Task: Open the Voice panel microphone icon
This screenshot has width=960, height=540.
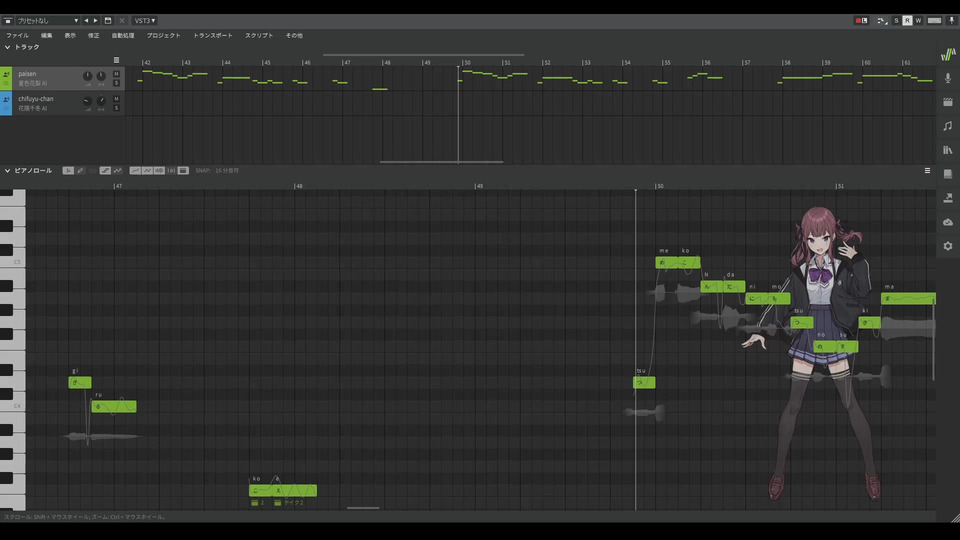Action: click(948, 78)
